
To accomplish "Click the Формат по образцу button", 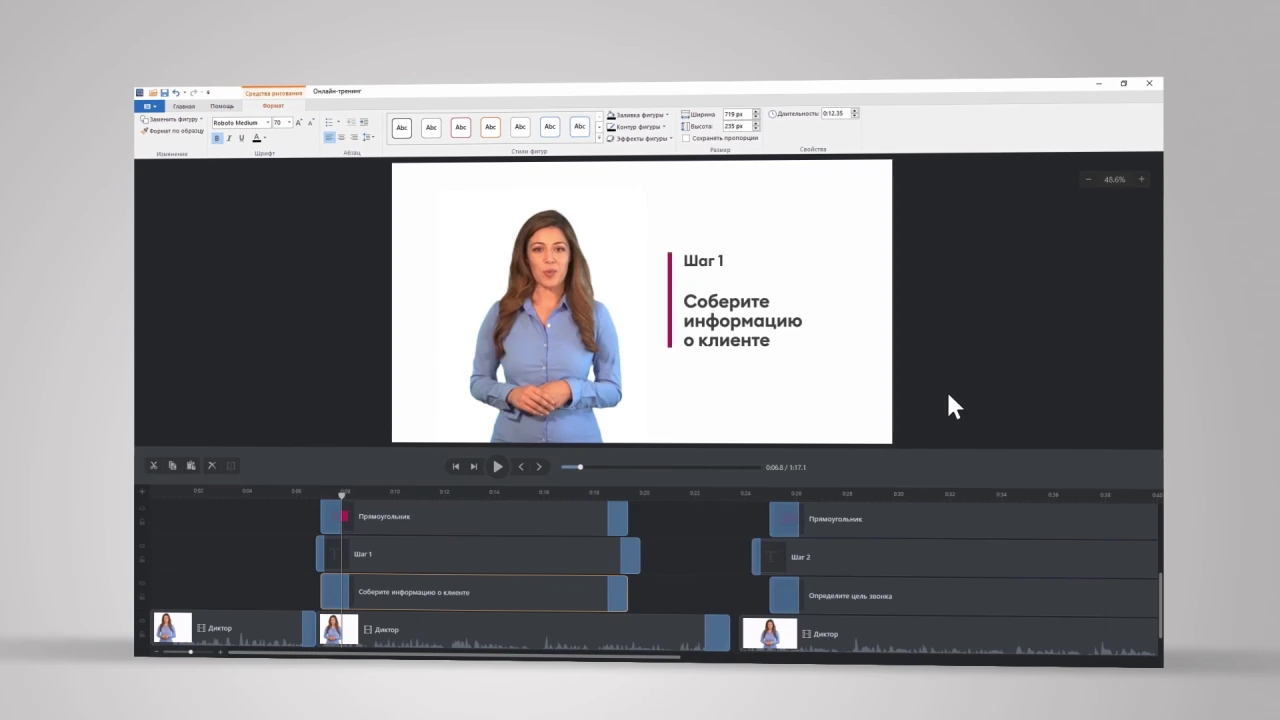I will coord(172,131).
